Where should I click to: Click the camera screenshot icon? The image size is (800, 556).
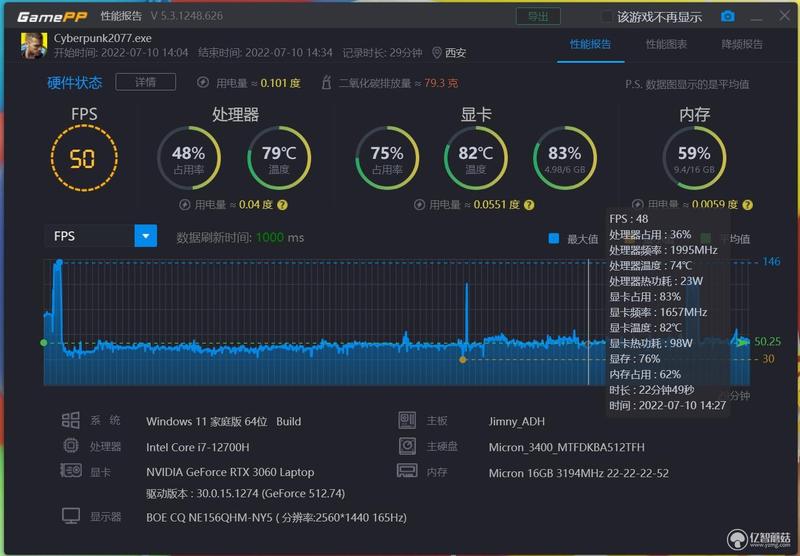point(728,16)
